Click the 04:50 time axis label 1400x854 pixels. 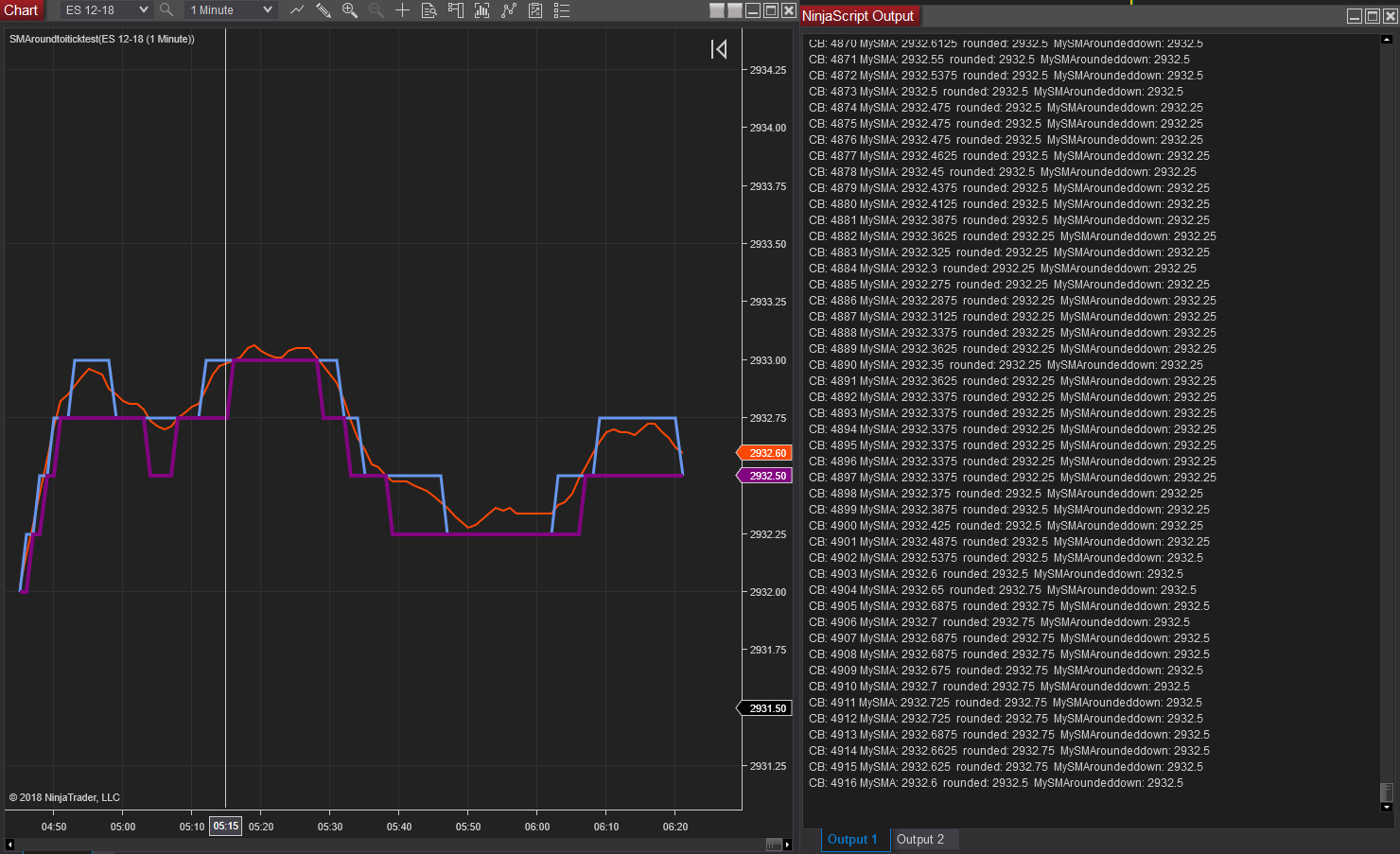click(54, 827)
